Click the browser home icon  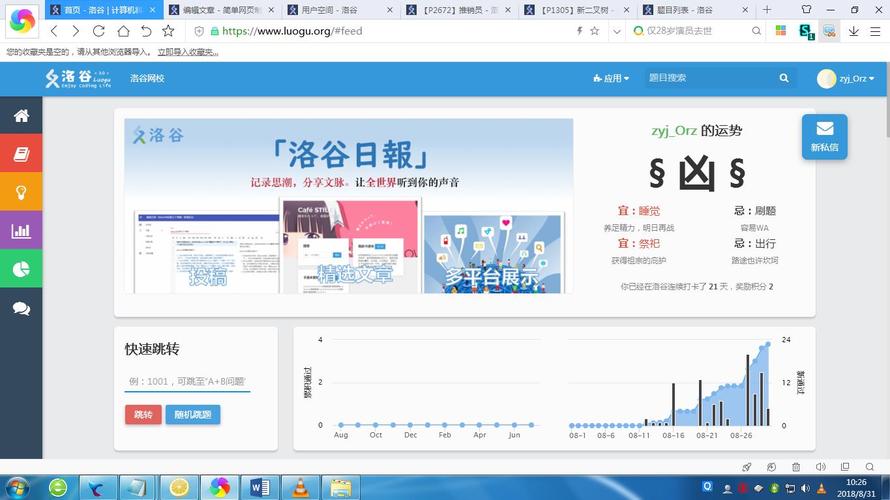pyautogui.click(x=123, y=31)
